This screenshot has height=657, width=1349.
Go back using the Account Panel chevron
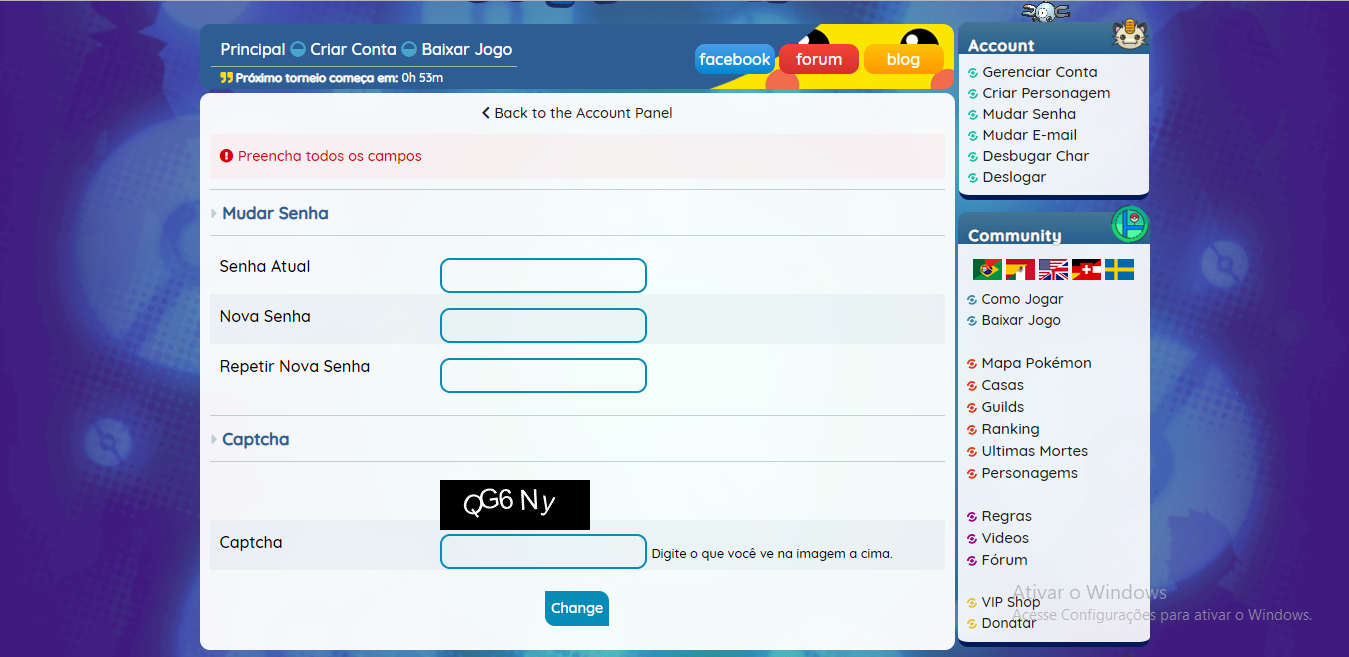486,113
